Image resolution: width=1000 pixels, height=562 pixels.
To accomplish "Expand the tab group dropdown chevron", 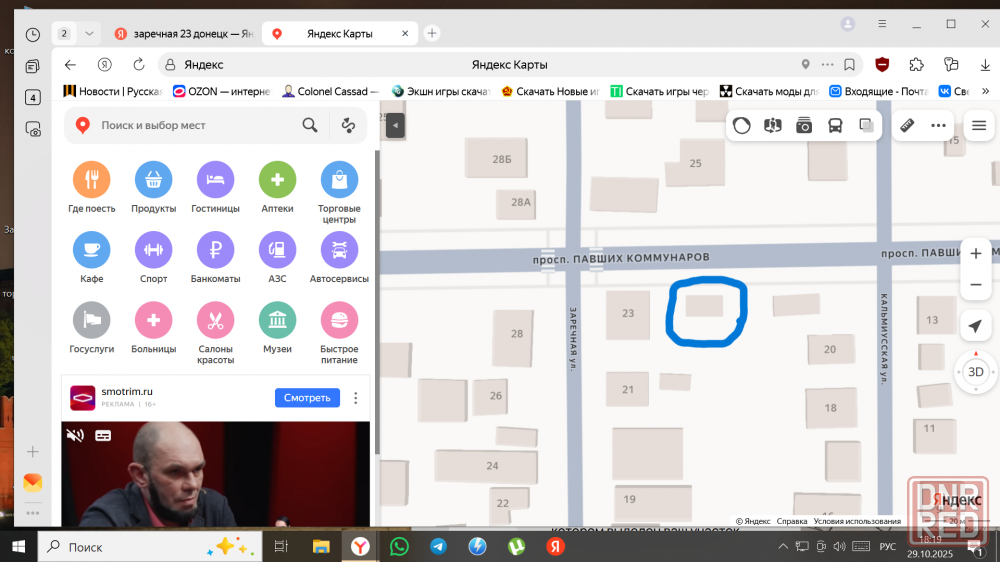I will 89,33.
